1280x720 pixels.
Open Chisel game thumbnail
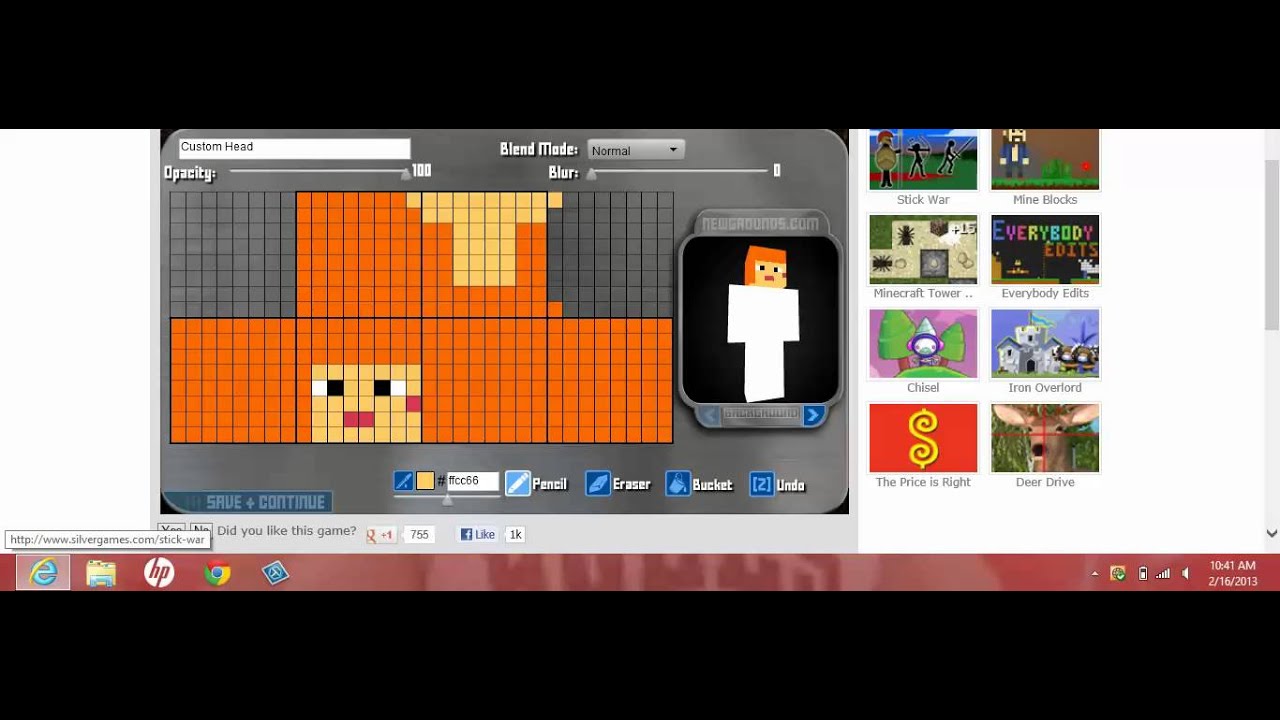pyautogui.click(x=923, y=343)
